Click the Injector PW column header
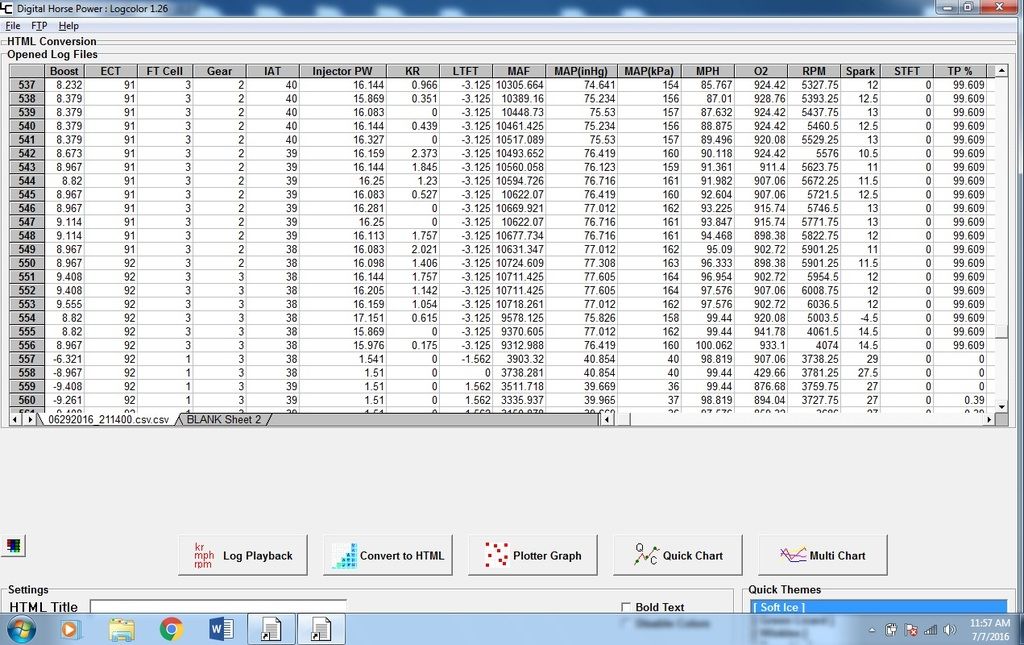Image resolution: width=1024 pixels, height=645 pixels. [342, 71]
